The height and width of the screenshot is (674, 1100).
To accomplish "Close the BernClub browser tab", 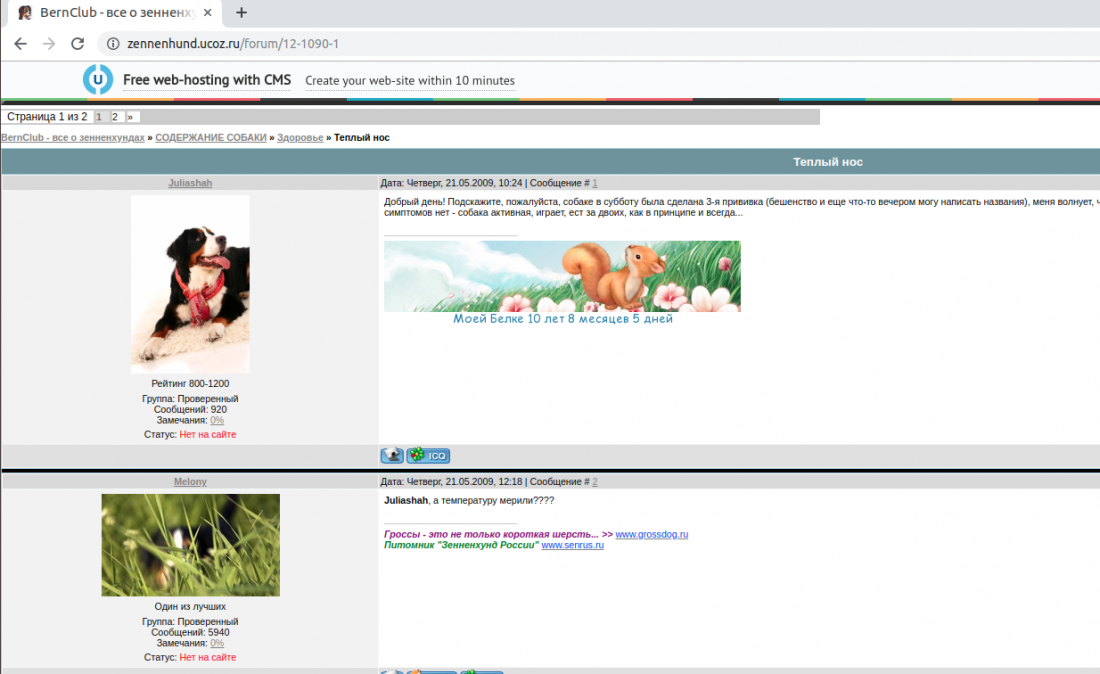I will 208,13.
